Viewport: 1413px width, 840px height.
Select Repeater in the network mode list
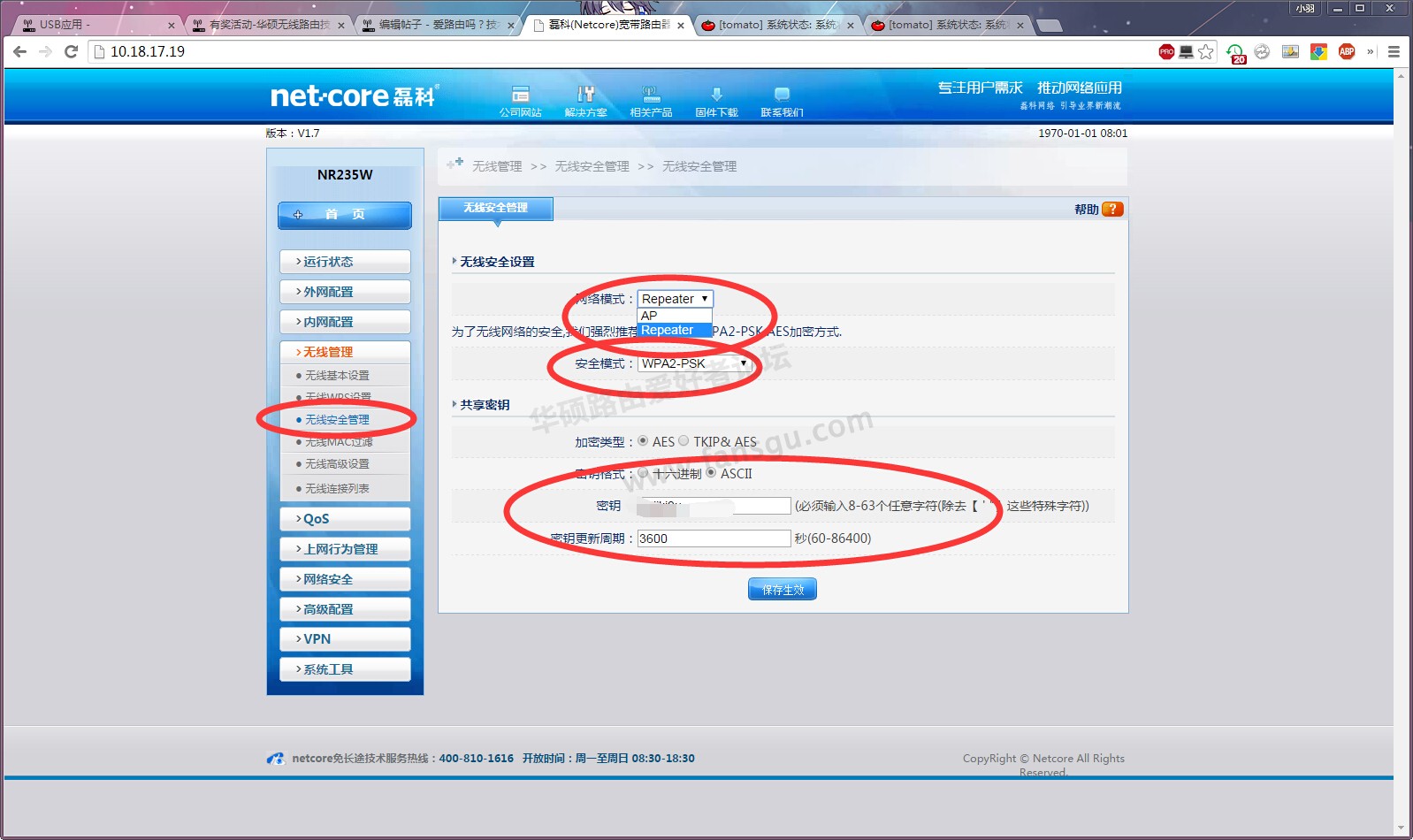click(675, 330)
